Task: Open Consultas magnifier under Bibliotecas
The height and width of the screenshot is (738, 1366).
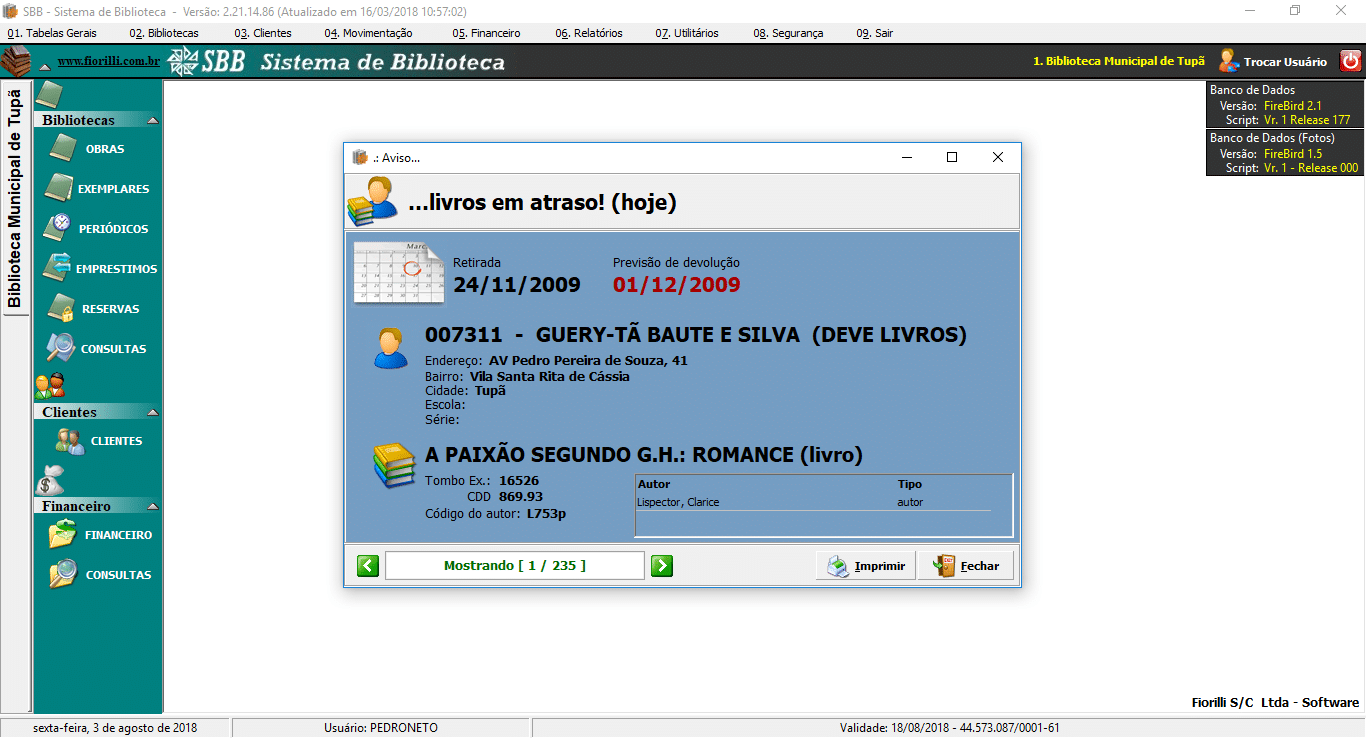Action: point(61,349)
